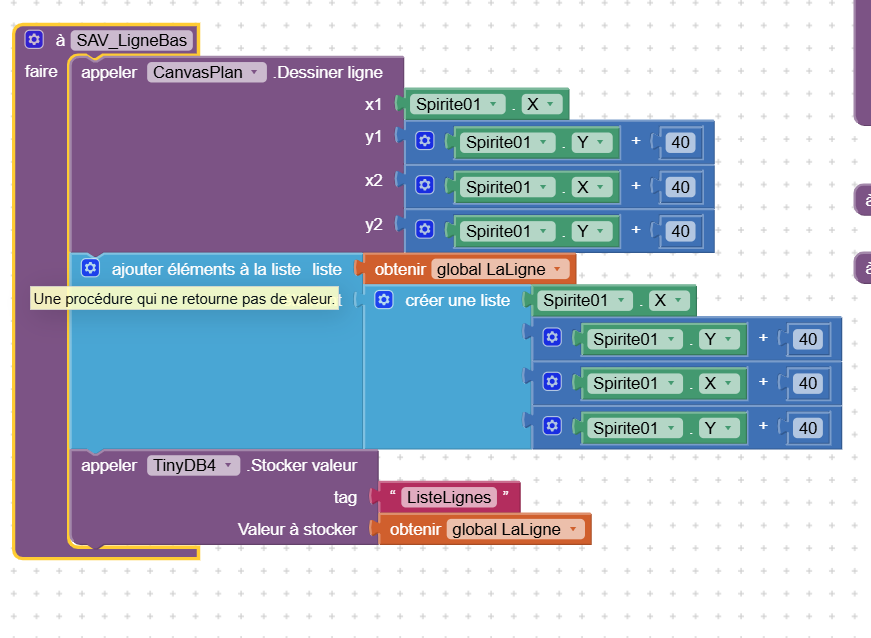The width and height of the screenshot is (871, 638).
Task: Open the gear on 'ajouter éléments à la liste' block
Action: [x=90, y=268]
